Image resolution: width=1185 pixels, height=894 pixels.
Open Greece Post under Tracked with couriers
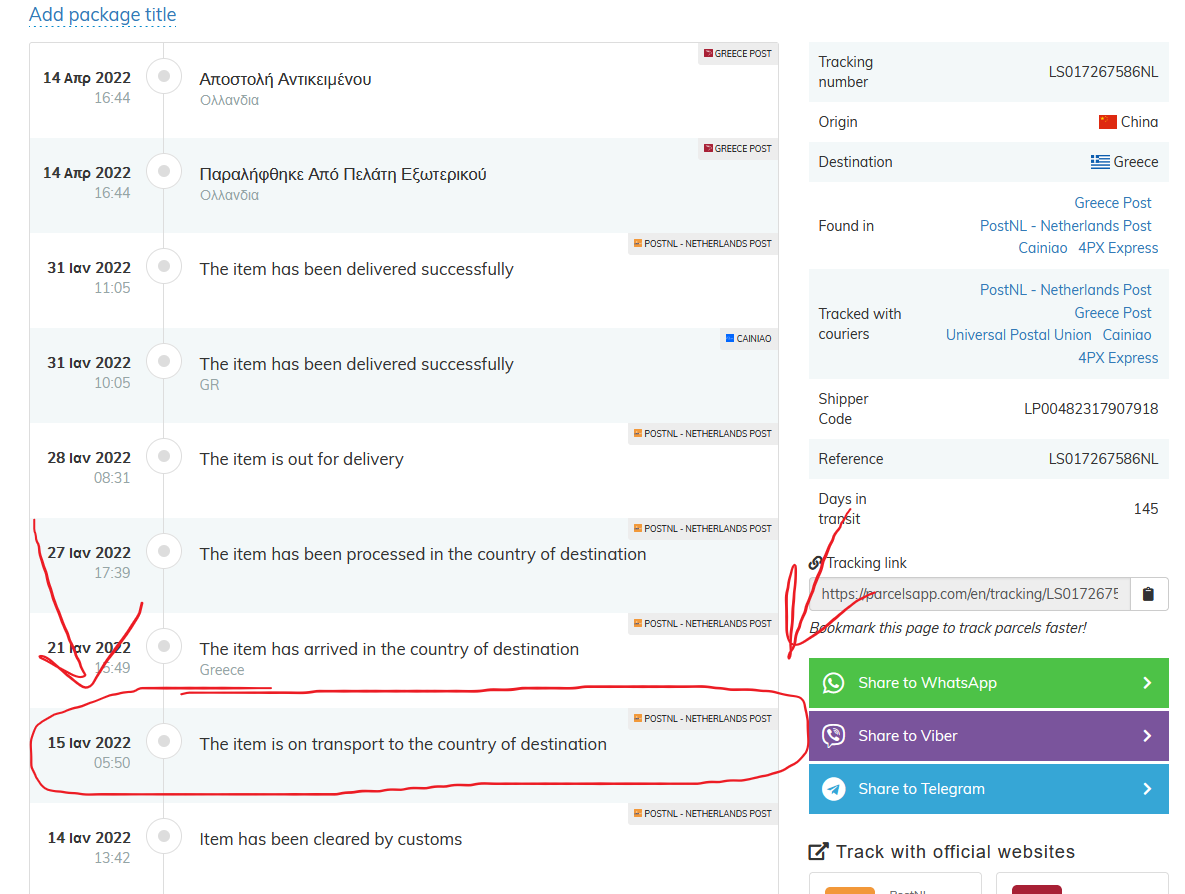1112,313
